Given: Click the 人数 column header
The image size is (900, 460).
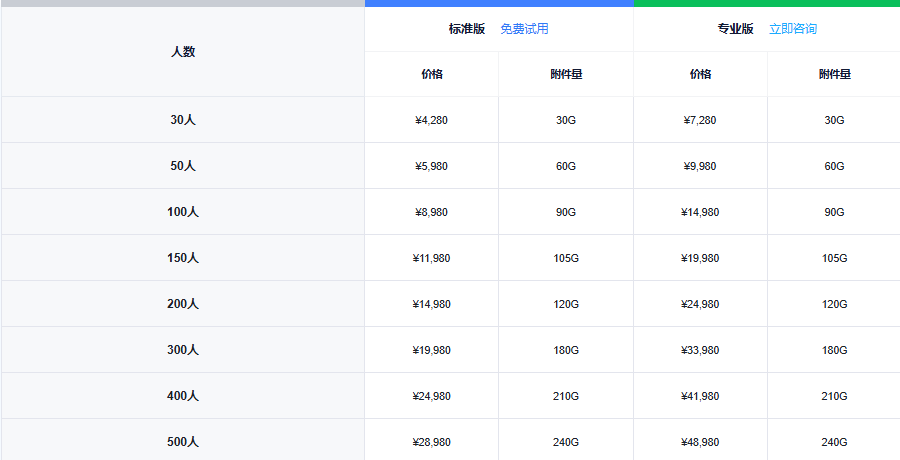Looking at the screenshot, I should 183,52.
